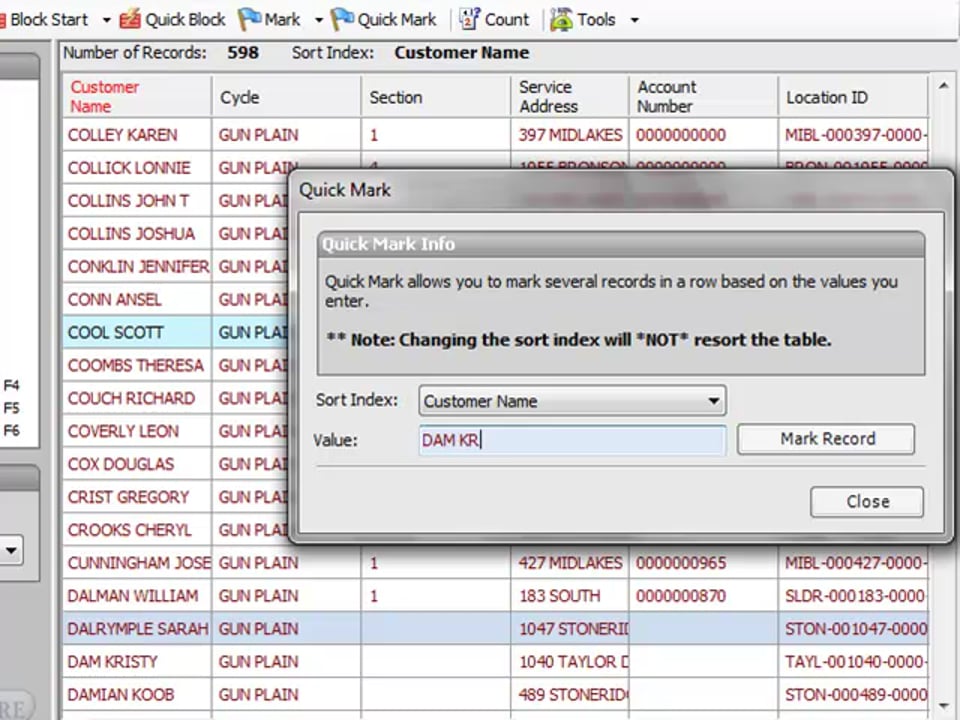The width and height of the screenshot is (960, 720).
Task: Click the TAYL-001040-0000 location cell
Action: (853, 662)
